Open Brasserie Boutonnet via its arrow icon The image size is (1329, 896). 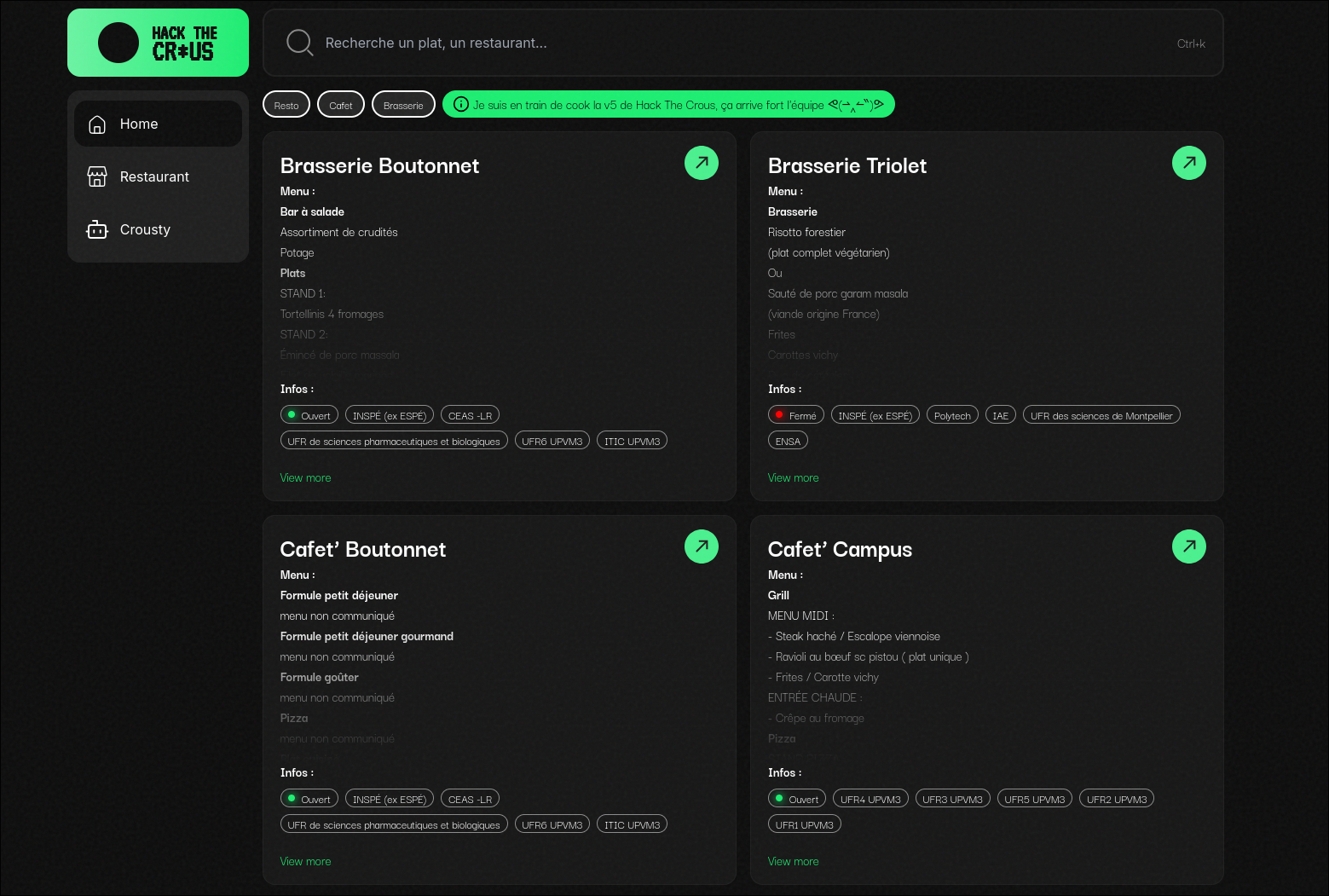pos(701,163)
